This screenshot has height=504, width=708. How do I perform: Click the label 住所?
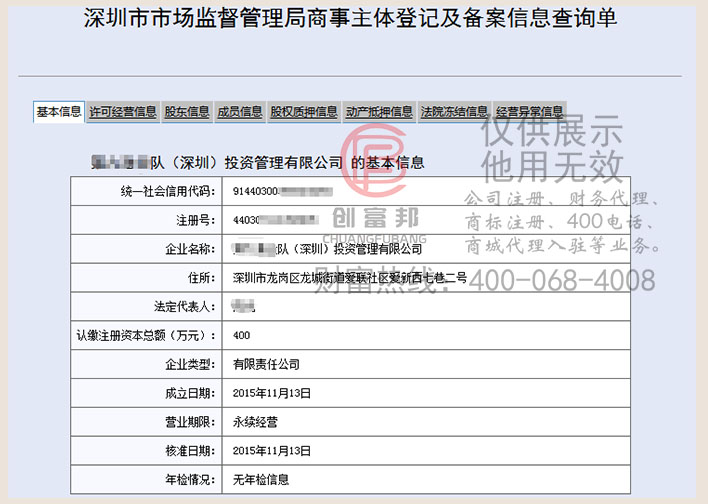click(201, 278)
